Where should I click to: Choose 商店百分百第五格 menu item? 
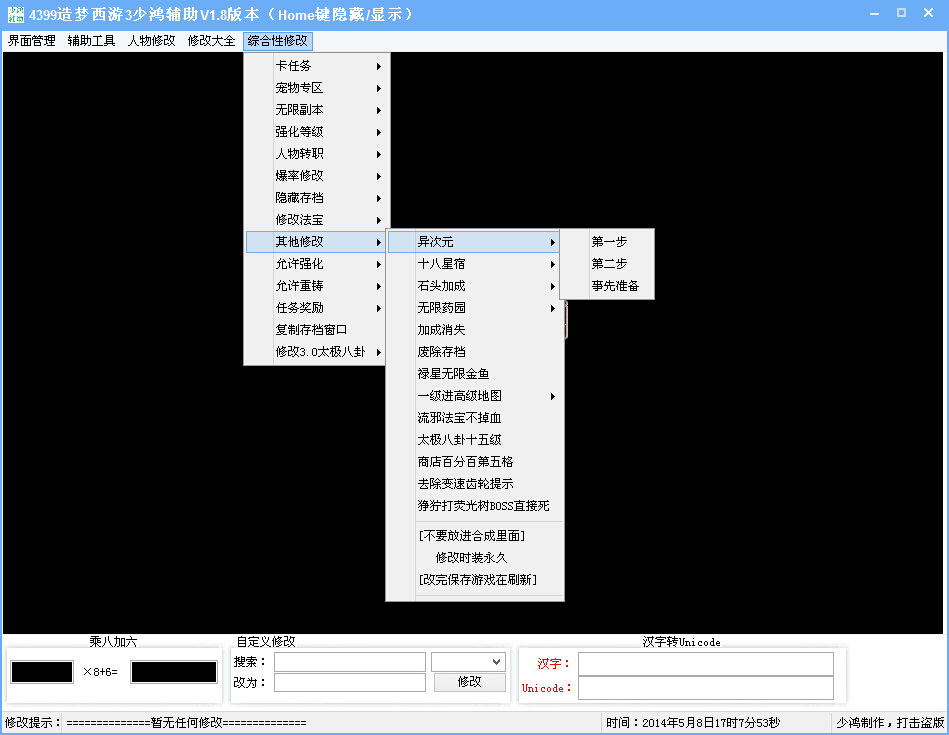pyautogui.click(x=474, y=462)
